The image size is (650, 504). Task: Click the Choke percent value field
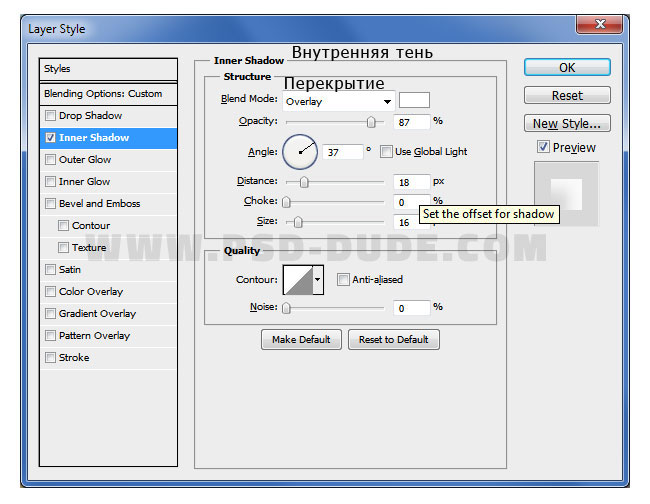[x=411, y=202]
